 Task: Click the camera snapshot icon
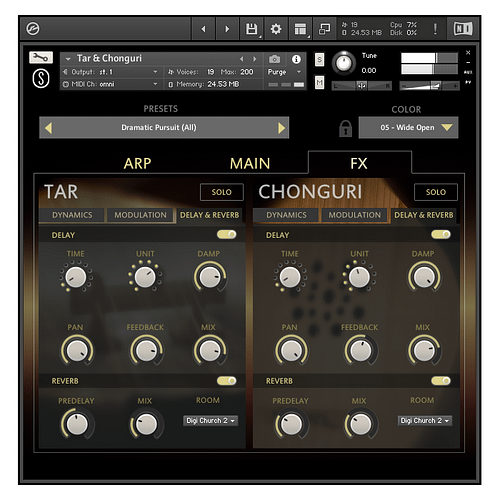click(x=274, y=59)
